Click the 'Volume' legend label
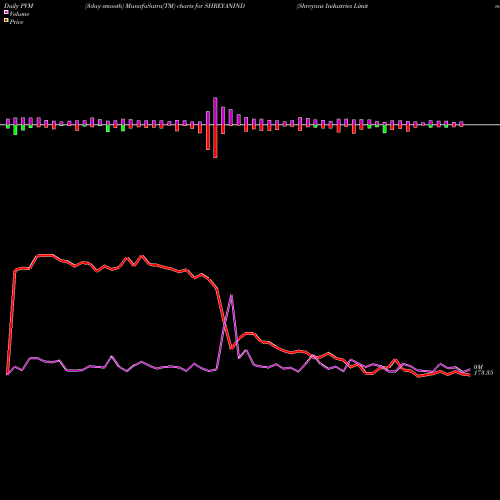 click(19, 14)
